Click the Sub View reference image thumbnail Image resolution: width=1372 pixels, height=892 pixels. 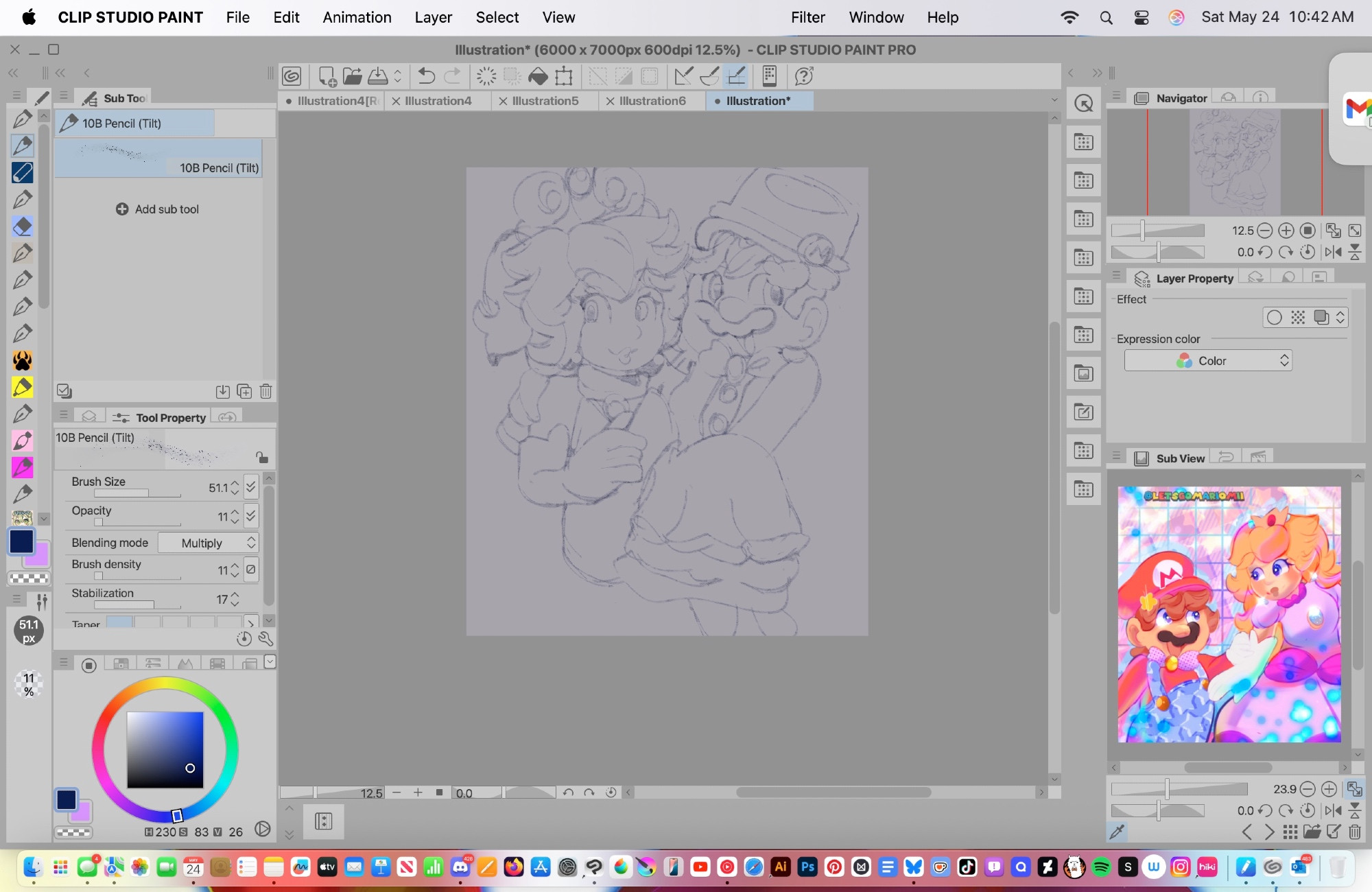(x=1229, y=615)
